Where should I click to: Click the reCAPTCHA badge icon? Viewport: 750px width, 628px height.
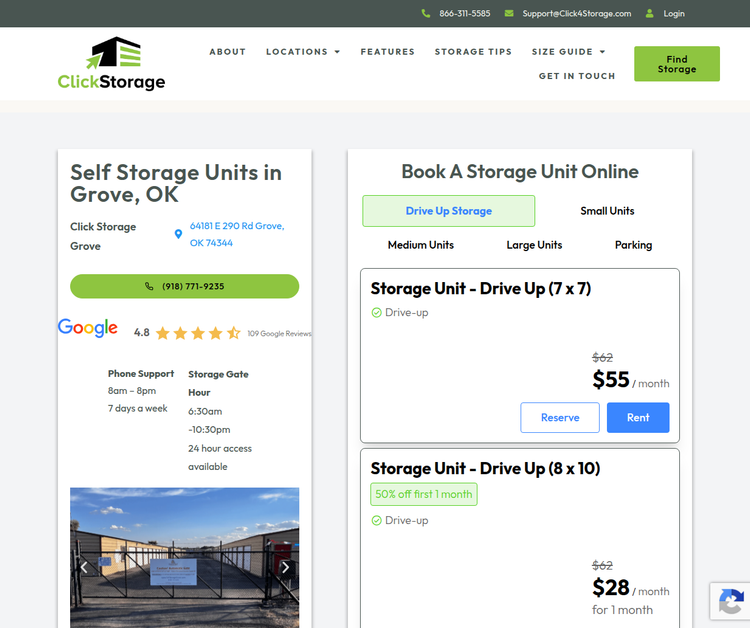click(x=730, y=601)
